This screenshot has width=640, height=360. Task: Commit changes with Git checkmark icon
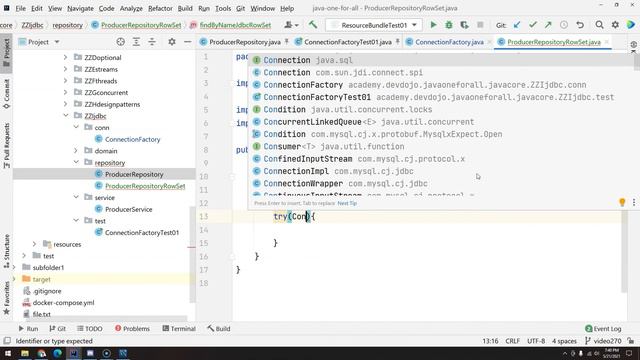click(x=533, y=25)
